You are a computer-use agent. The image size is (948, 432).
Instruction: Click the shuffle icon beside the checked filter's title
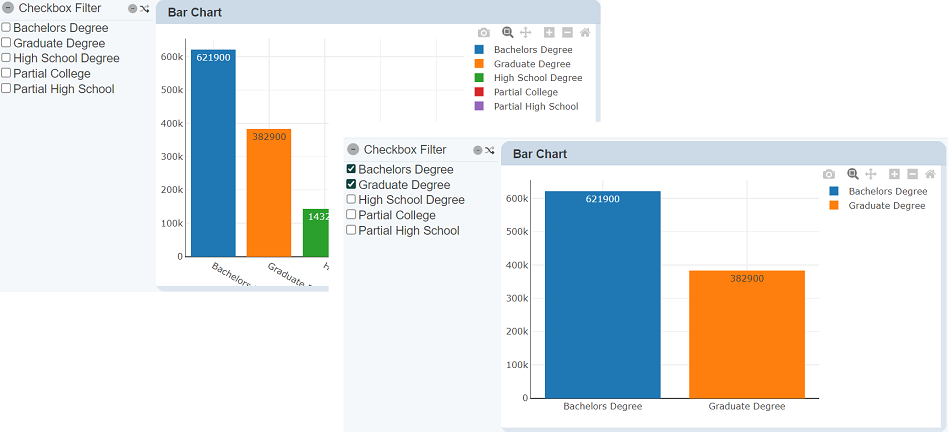[490, 150]
